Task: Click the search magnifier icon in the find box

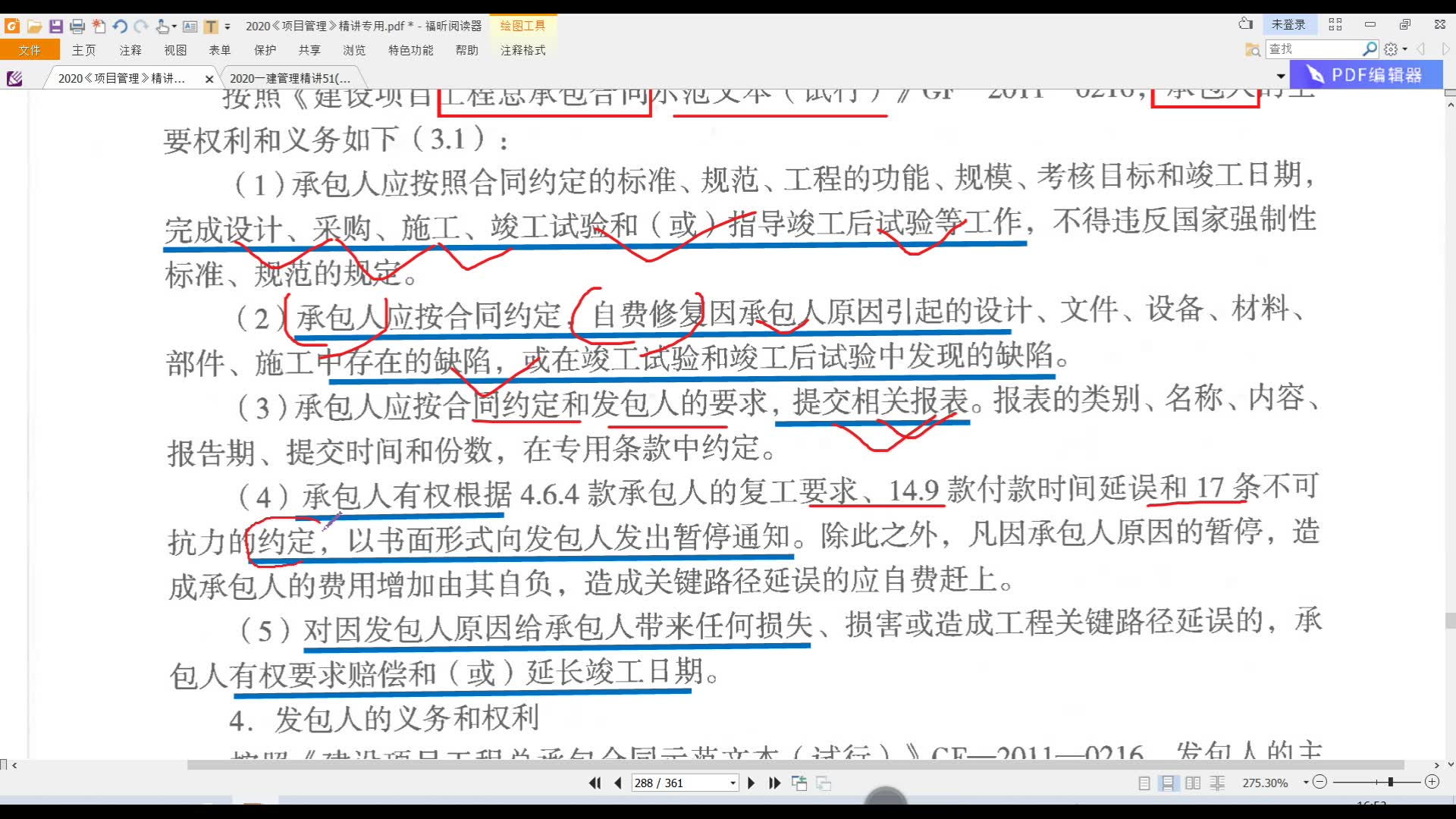Action: coord(1370,48)
